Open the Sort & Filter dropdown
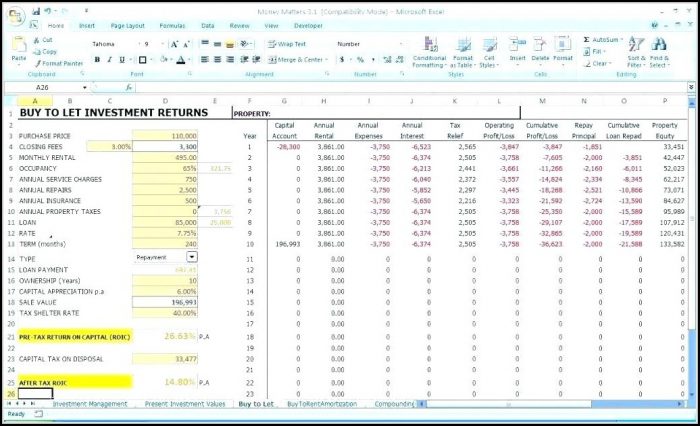The height and width of the screenshot is (426, 700). click(637, 53)
